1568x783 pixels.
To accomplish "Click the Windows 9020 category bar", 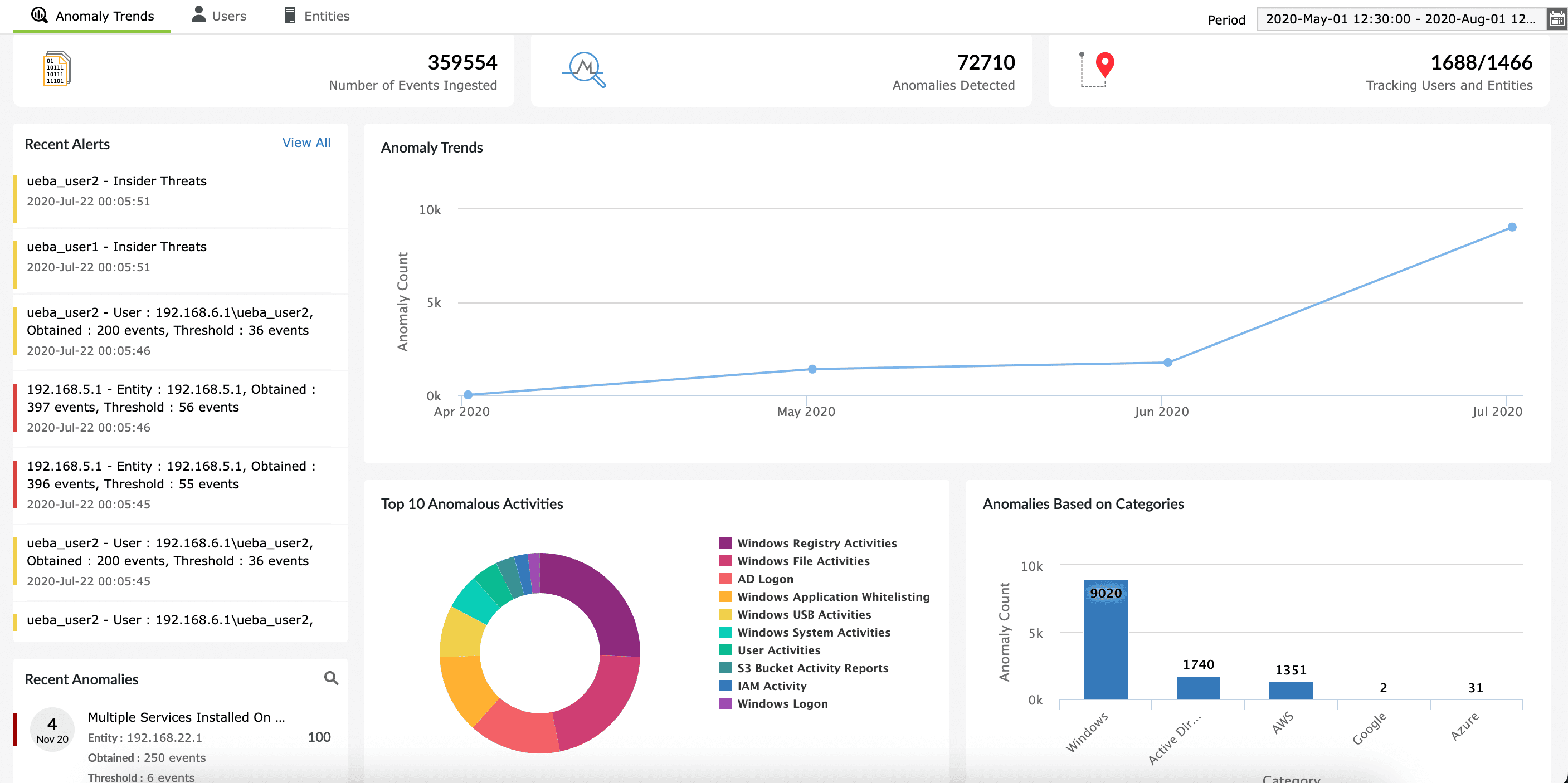I will click(1105, 639).
